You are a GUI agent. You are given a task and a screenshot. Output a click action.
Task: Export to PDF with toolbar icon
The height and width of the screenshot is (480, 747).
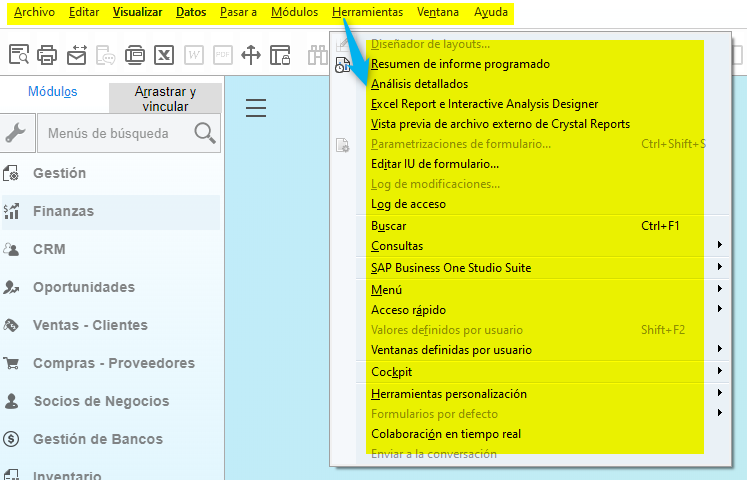tap(222, 55)
